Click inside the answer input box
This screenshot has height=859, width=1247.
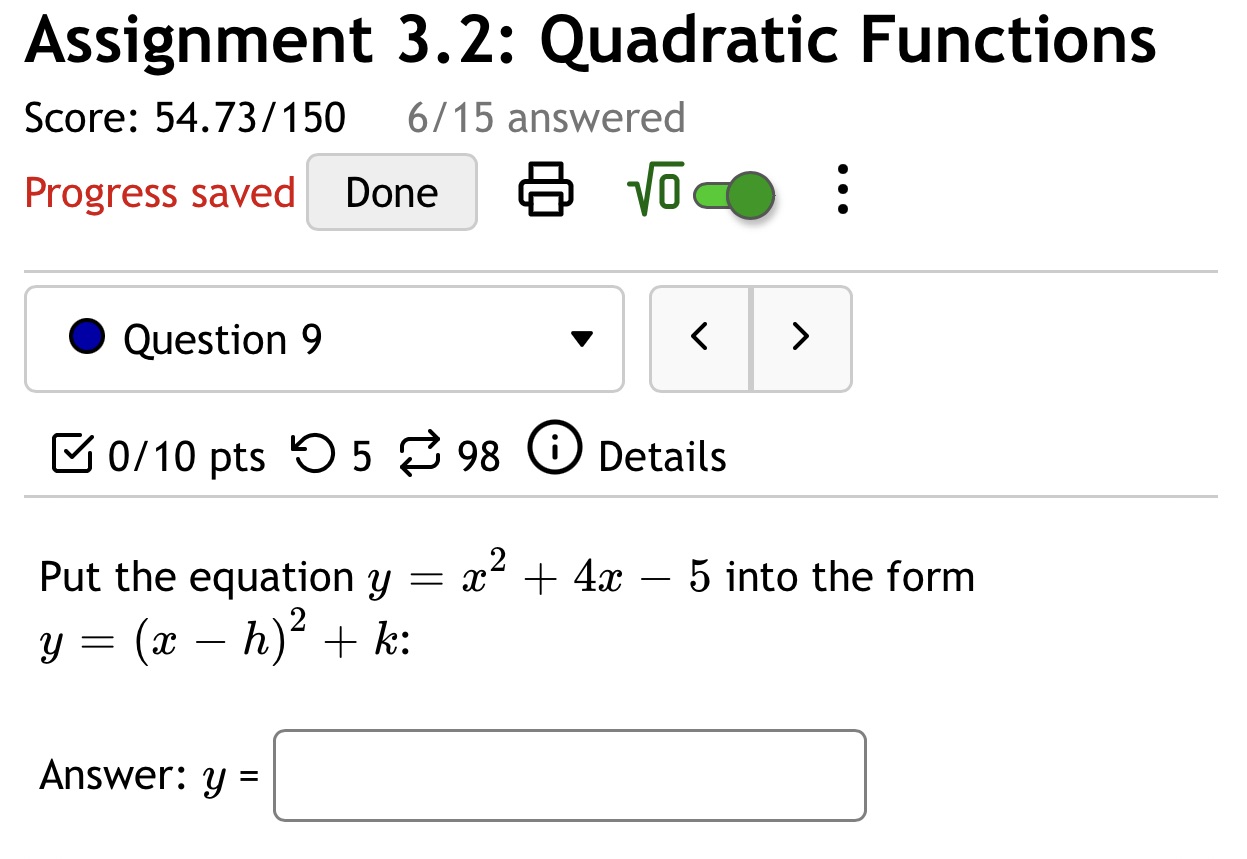point(568,775)
